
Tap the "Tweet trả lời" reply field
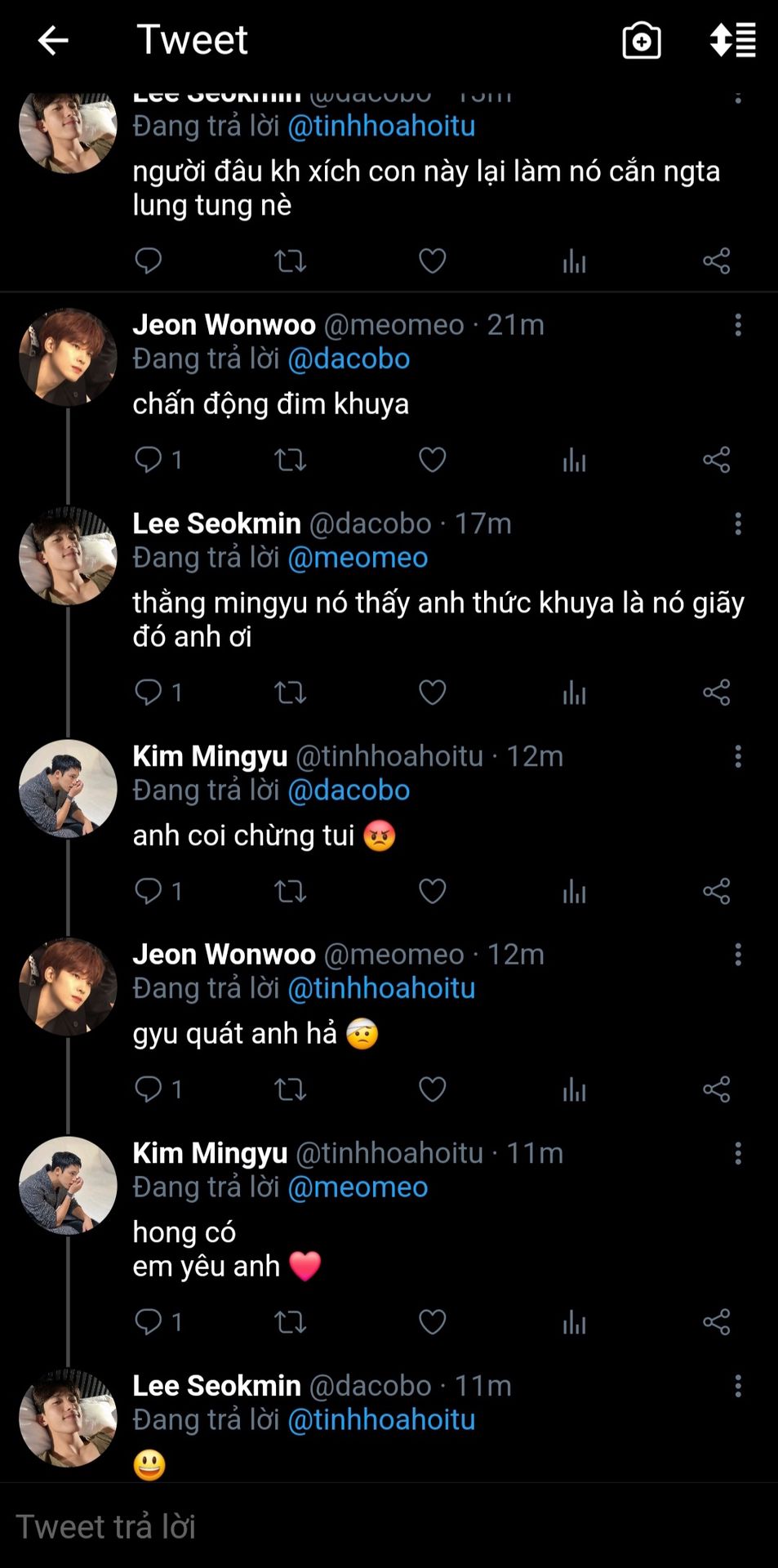[389, 1526]
